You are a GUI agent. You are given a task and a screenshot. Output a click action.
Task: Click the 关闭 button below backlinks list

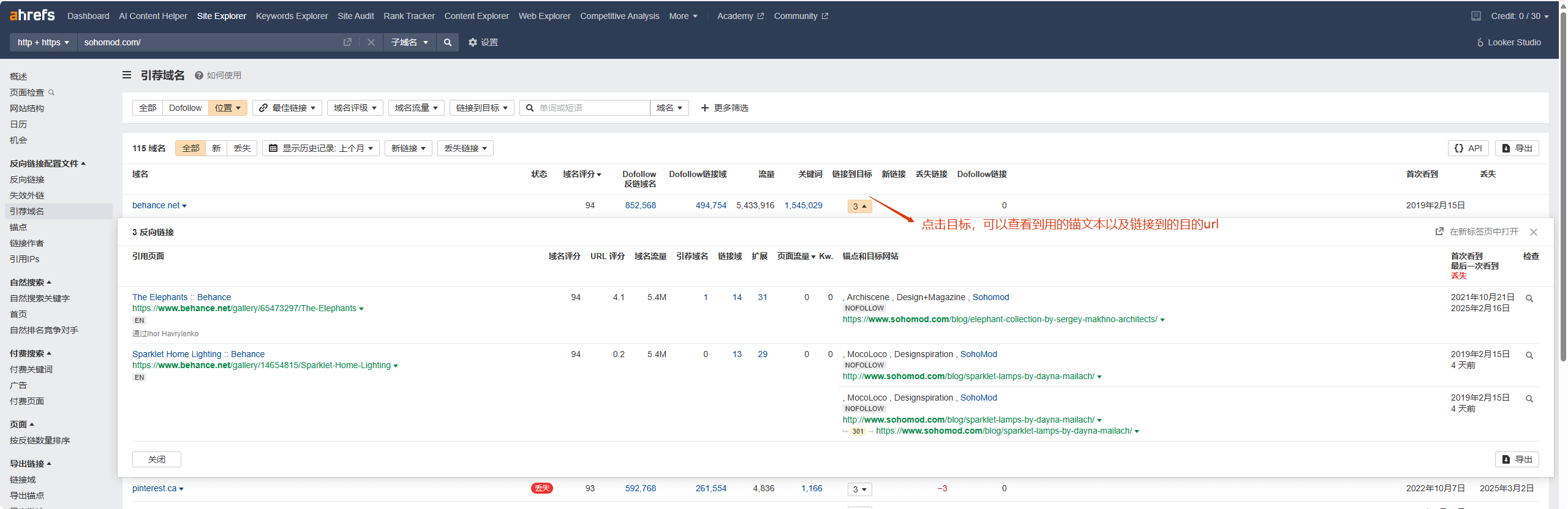click(x=156, y=459)
